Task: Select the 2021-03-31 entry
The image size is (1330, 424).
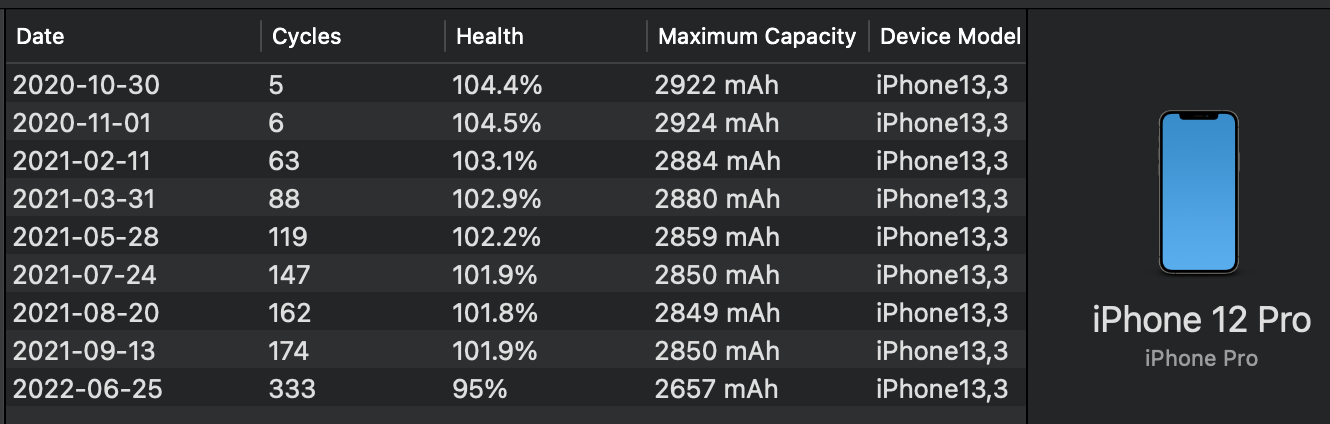Action: [516, 200]
